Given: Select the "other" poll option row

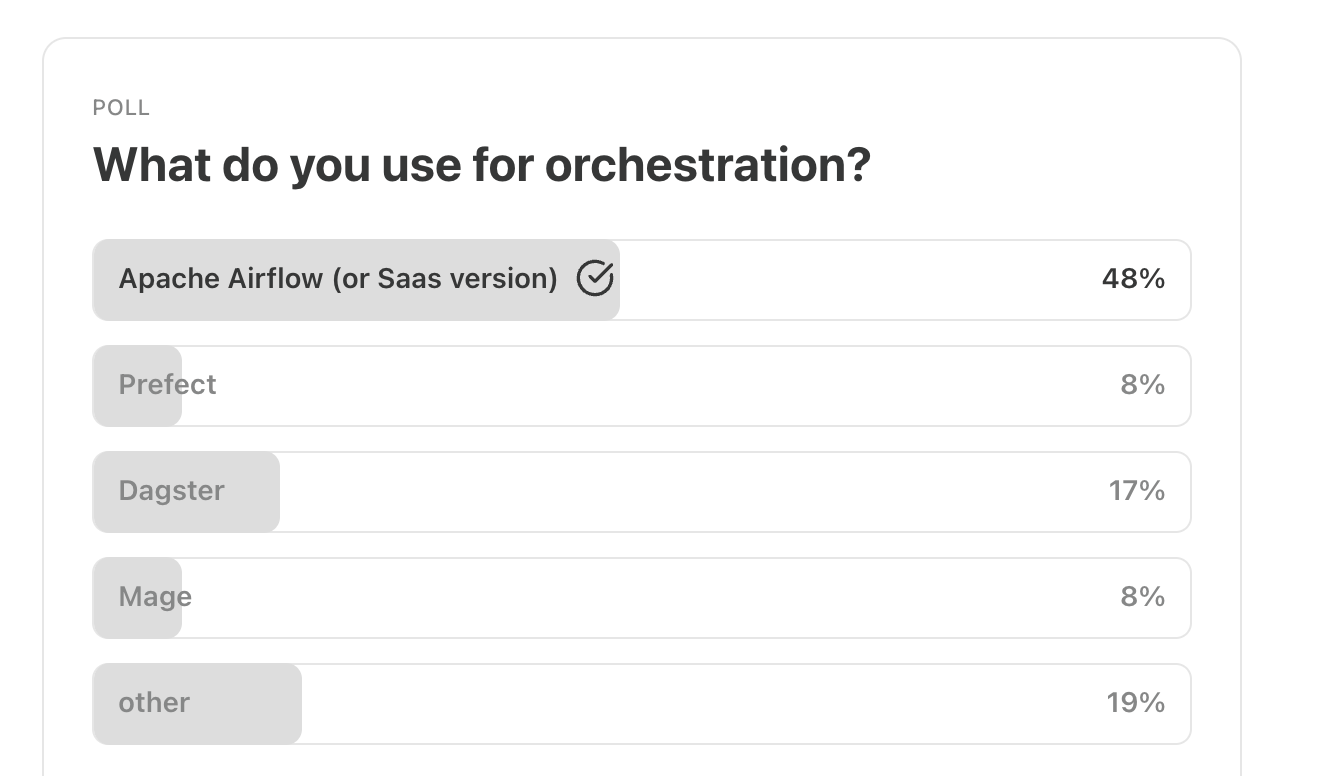Looking at the screenshot, I should click(640, 704).
